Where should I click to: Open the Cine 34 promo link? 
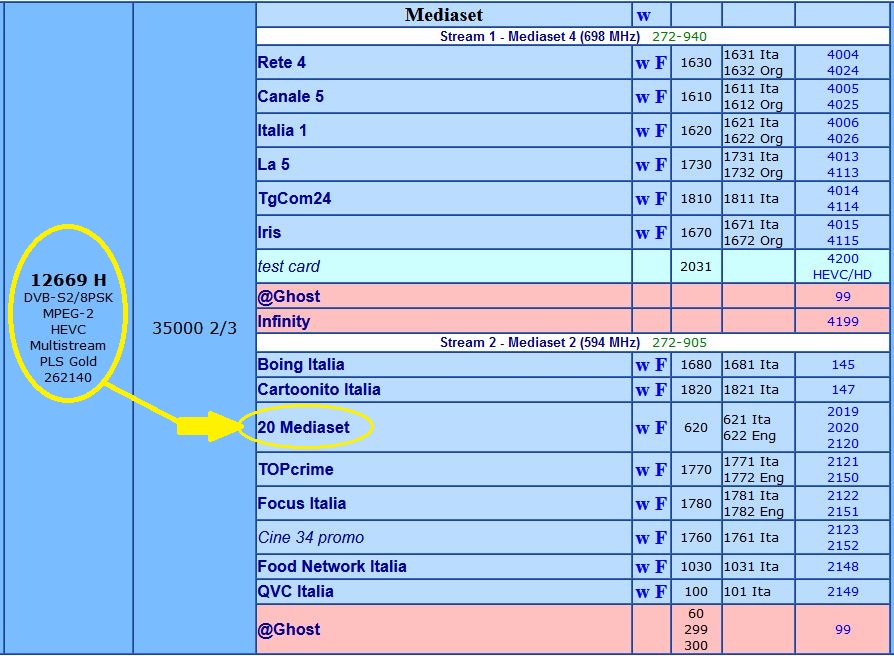click(311, 537)
